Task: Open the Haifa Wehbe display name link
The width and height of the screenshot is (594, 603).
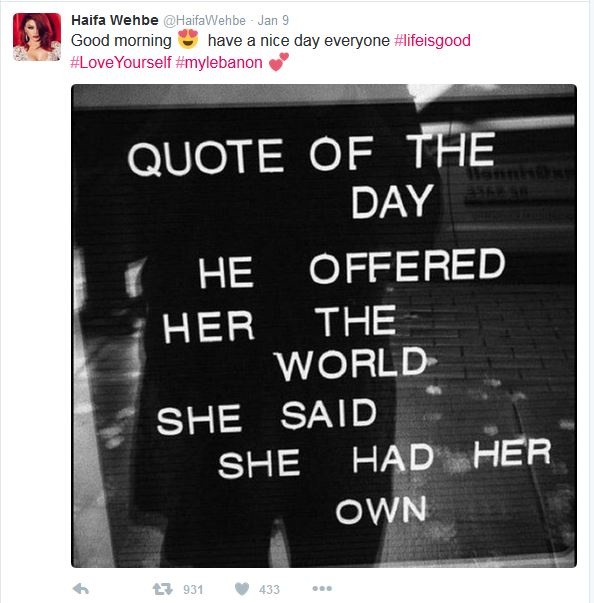Action: tap(115, 20)
